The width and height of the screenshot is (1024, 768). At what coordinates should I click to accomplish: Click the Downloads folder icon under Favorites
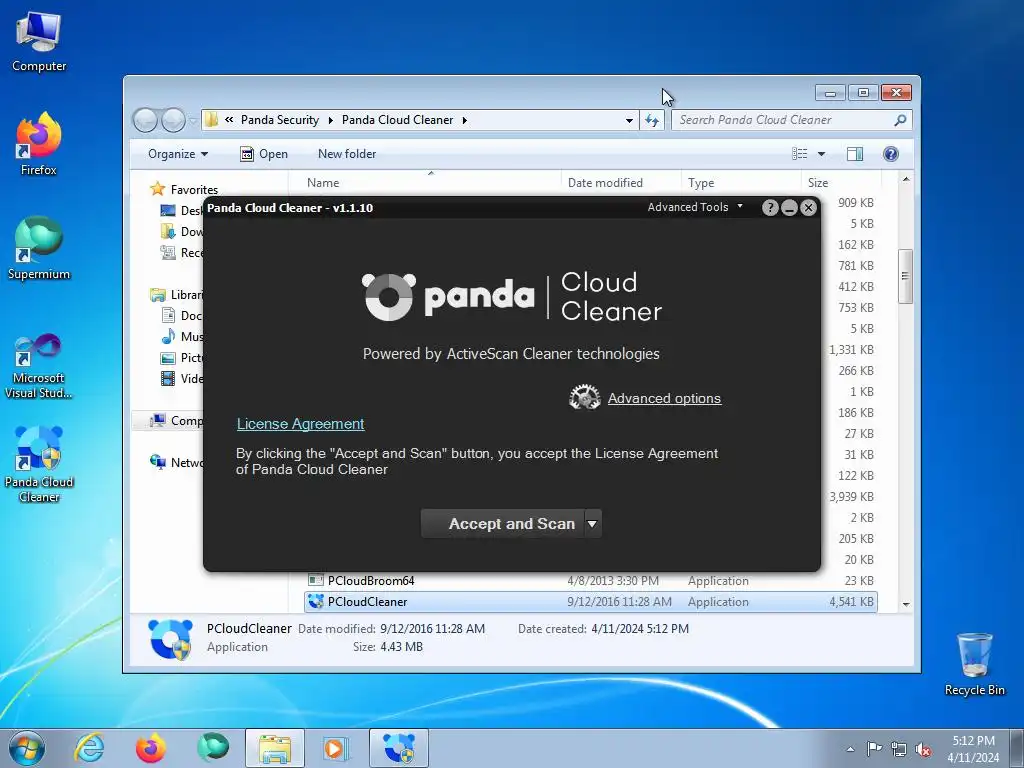tap(168, 231)
